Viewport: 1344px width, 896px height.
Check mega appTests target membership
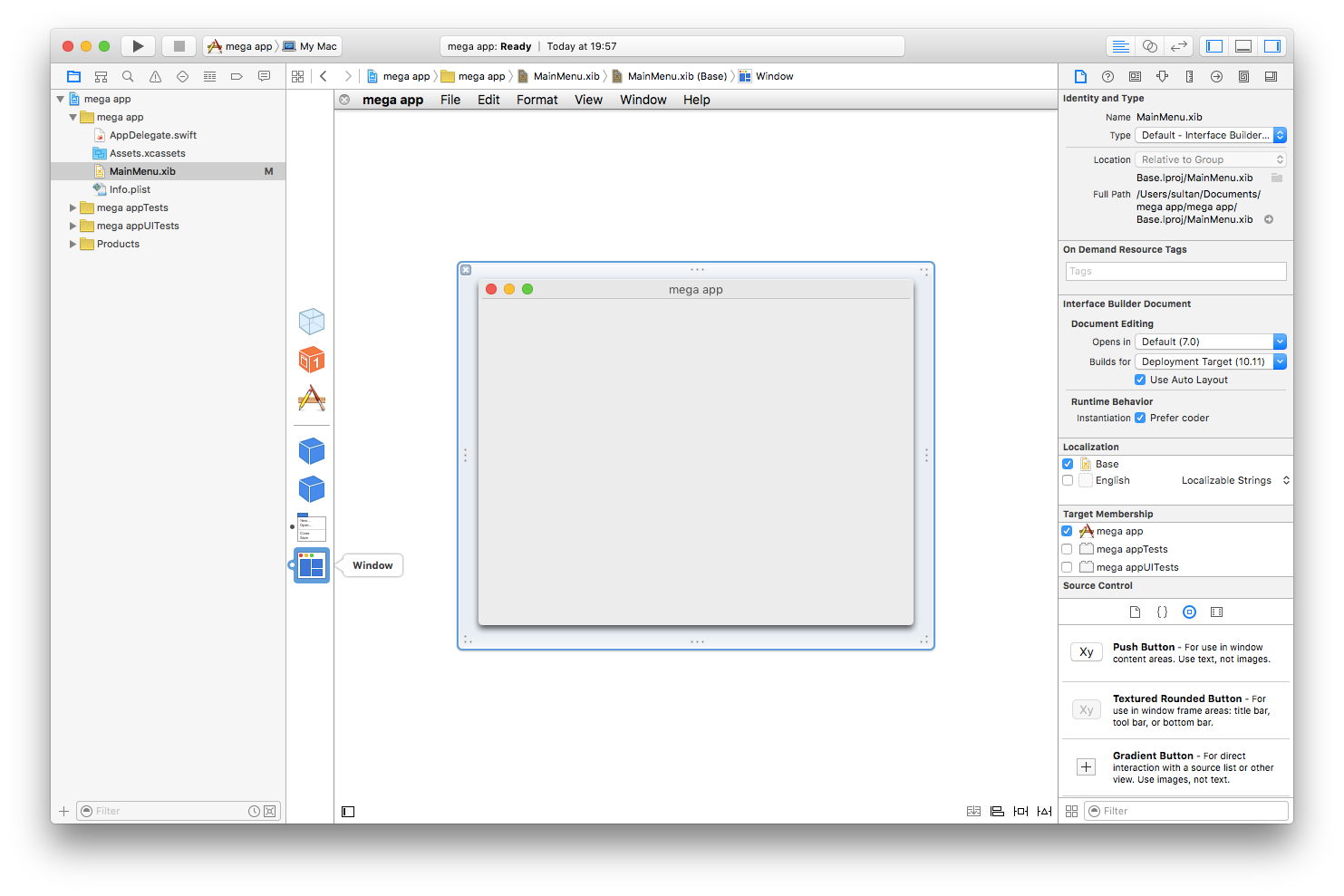pos(1067,549)
